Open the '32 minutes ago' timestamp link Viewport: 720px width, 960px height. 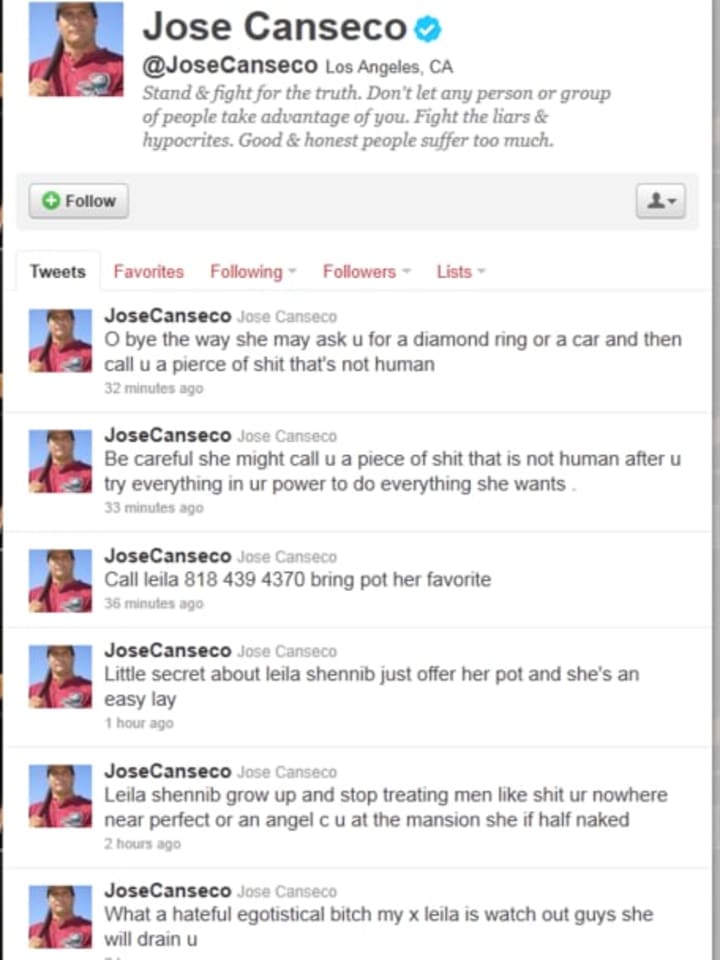[154, 388]
